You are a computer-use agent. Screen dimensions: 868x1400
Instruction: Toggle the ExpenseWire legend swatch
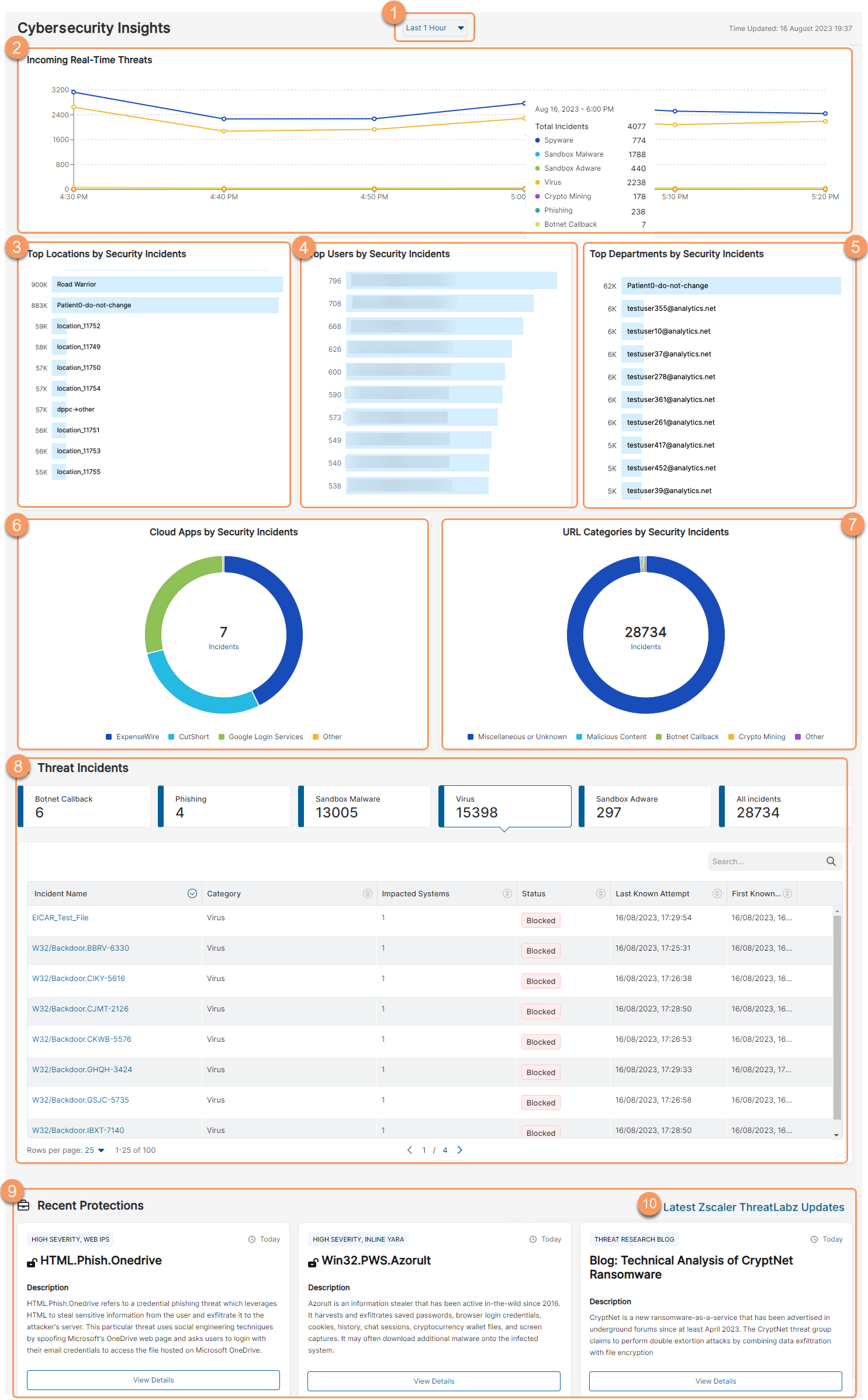coord(109,737)
